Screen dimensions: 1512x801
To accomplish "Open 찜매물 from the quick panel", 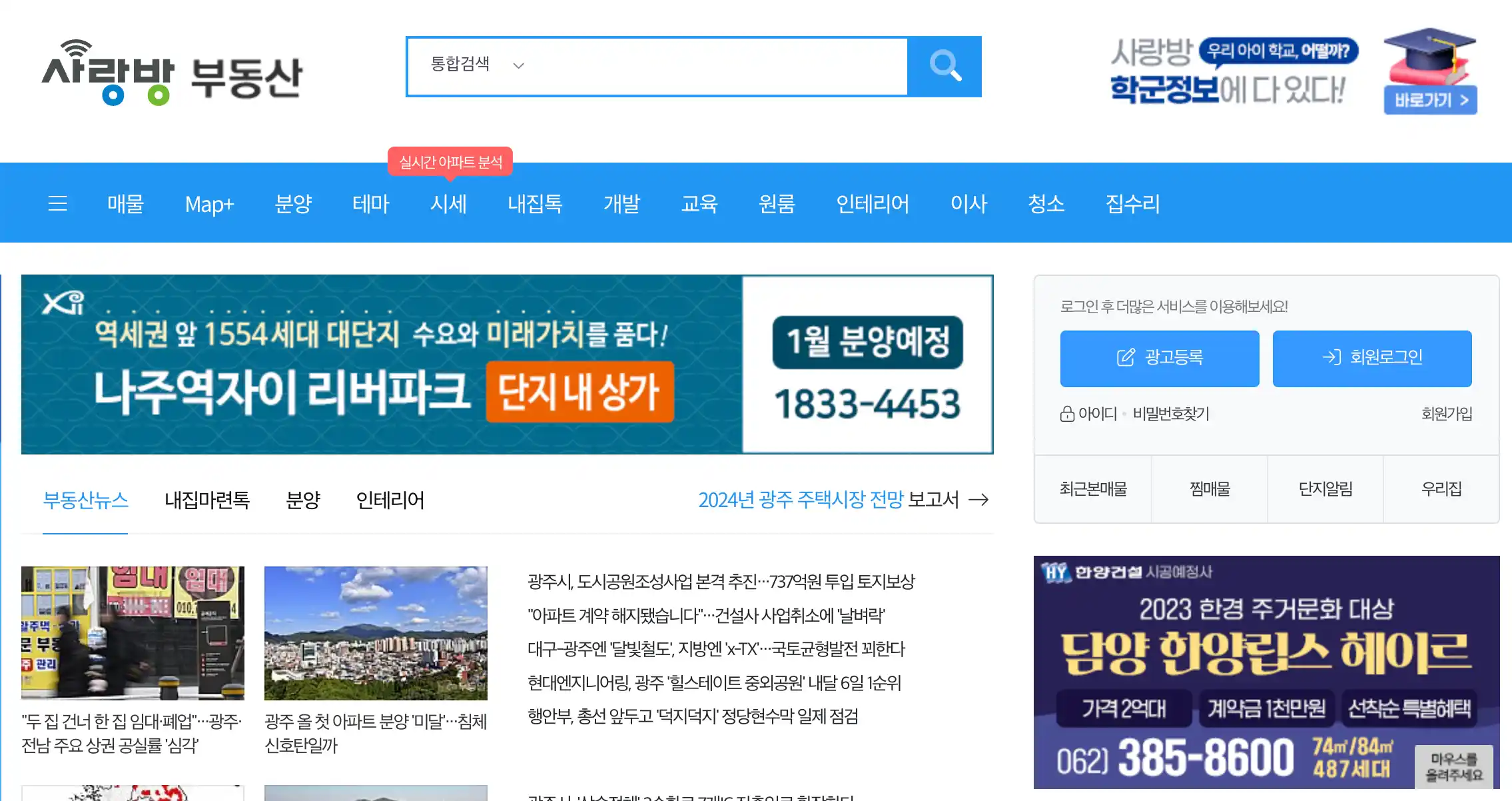I will click(x=1209, y=489).
